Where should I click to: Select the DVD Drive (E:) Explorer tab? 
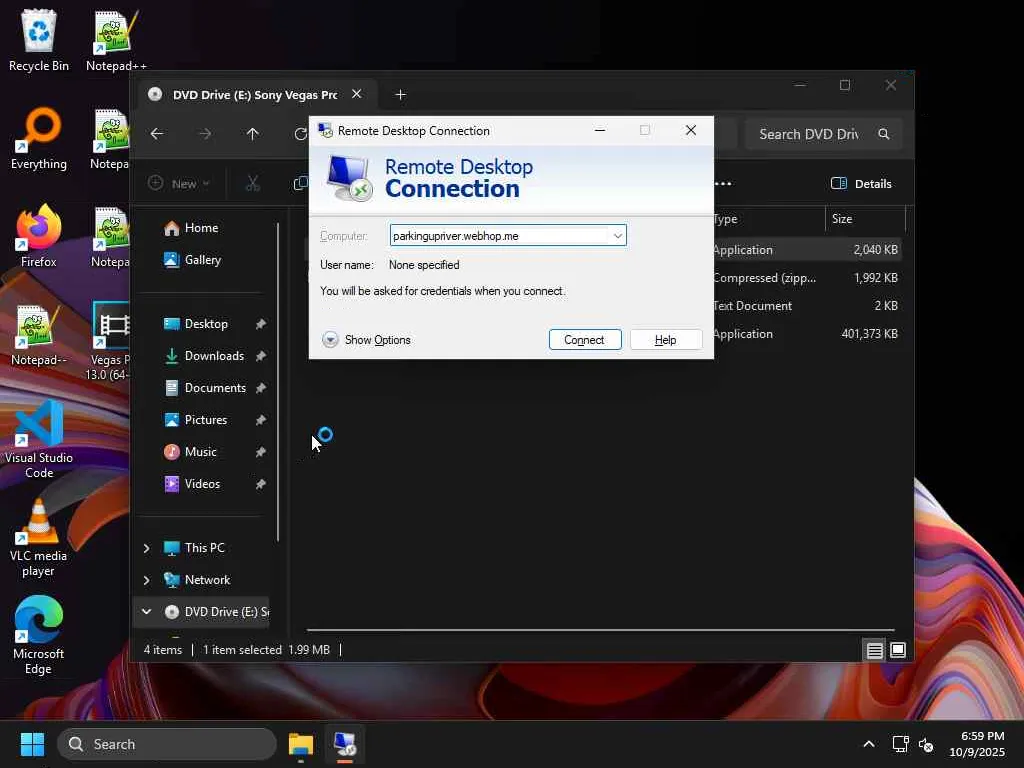point(255,95)
